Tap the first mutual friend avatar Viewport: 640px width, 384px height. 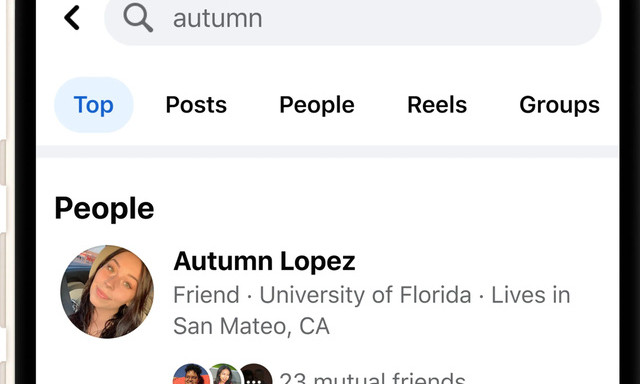tap(190, 374)
